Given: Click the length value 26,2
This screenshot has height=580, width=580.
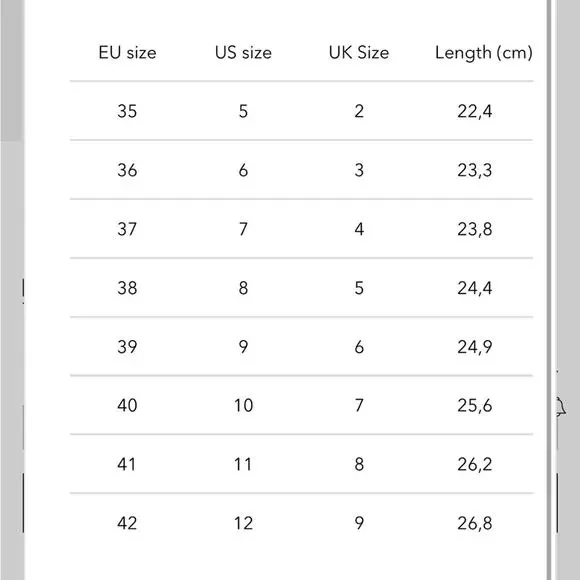Looking at the screenshot, I should tap(475, 465).
